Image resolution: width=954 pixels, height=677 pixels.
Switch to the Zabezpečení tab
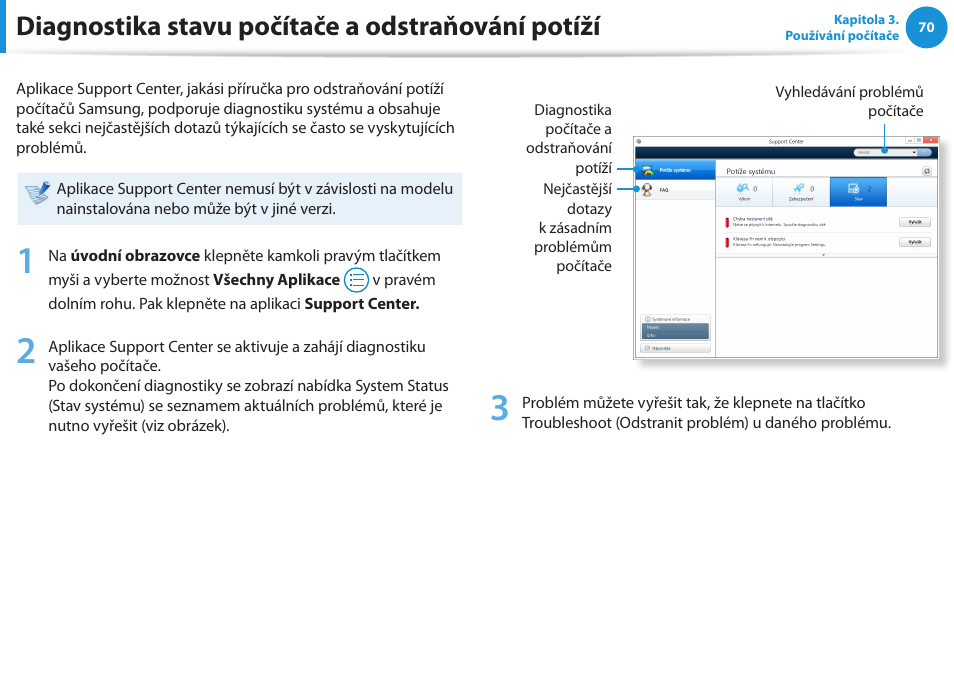tap(801, 192)
